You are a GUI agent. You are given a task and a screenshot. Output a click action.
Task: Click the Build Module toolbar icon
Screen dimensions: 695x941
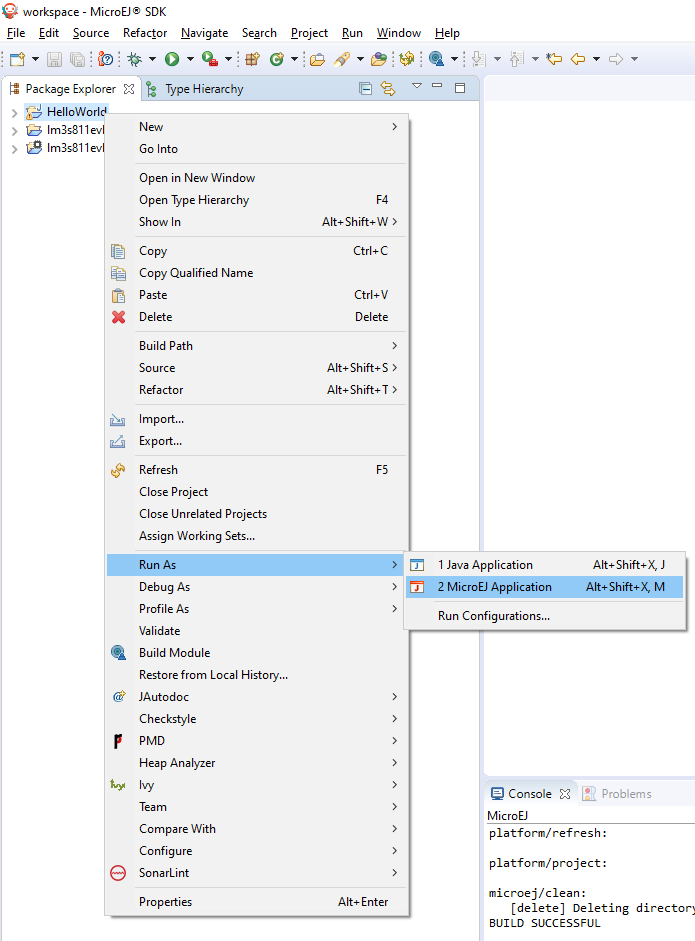[436, 59]
